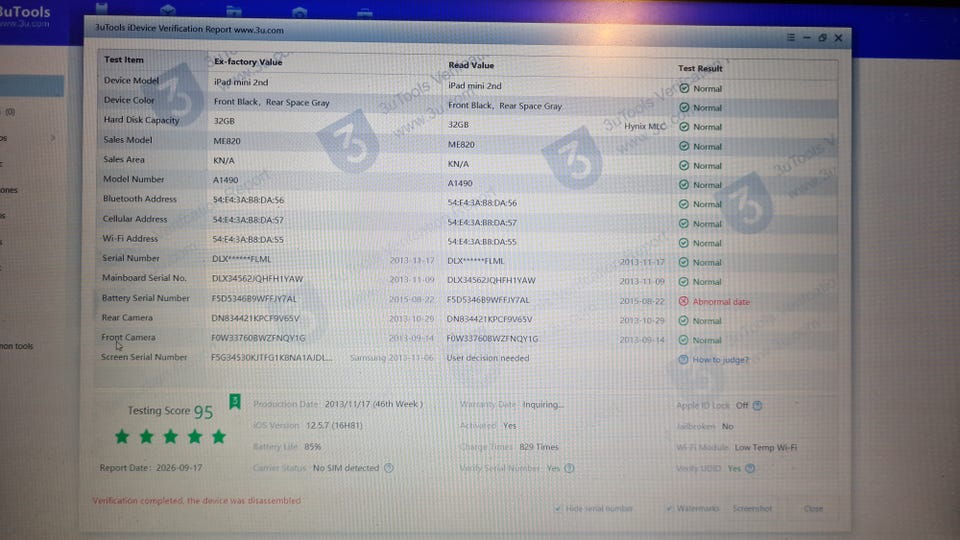Select ex-factory value F5D534689WFFJY7AL

(254, 299)
